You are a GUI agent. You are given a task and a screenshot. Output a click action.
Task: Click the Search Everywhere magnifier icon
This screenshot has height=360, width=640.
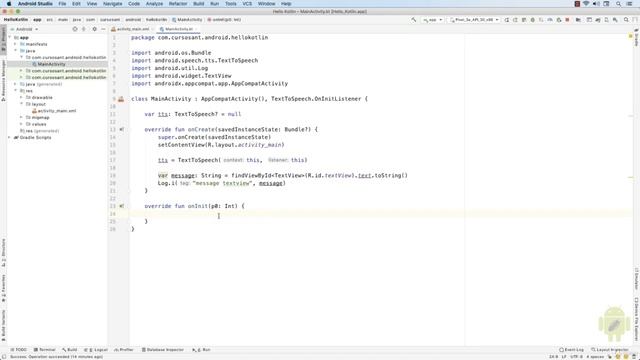click(626, 20)
